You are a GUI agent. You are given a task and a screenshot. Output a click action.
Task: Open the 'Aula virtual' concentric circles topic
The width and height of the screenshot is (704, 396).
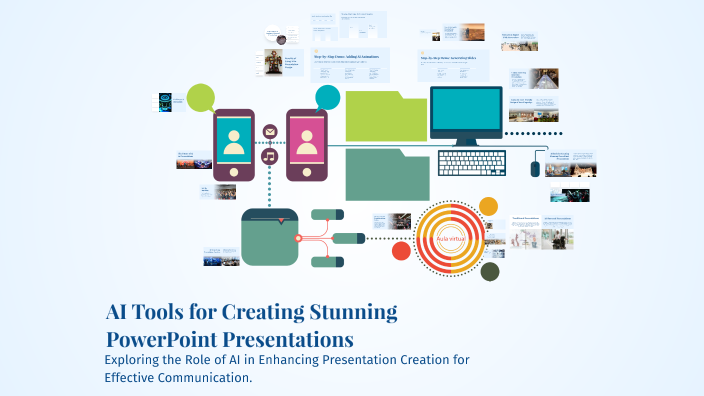[x=450, y=239]
